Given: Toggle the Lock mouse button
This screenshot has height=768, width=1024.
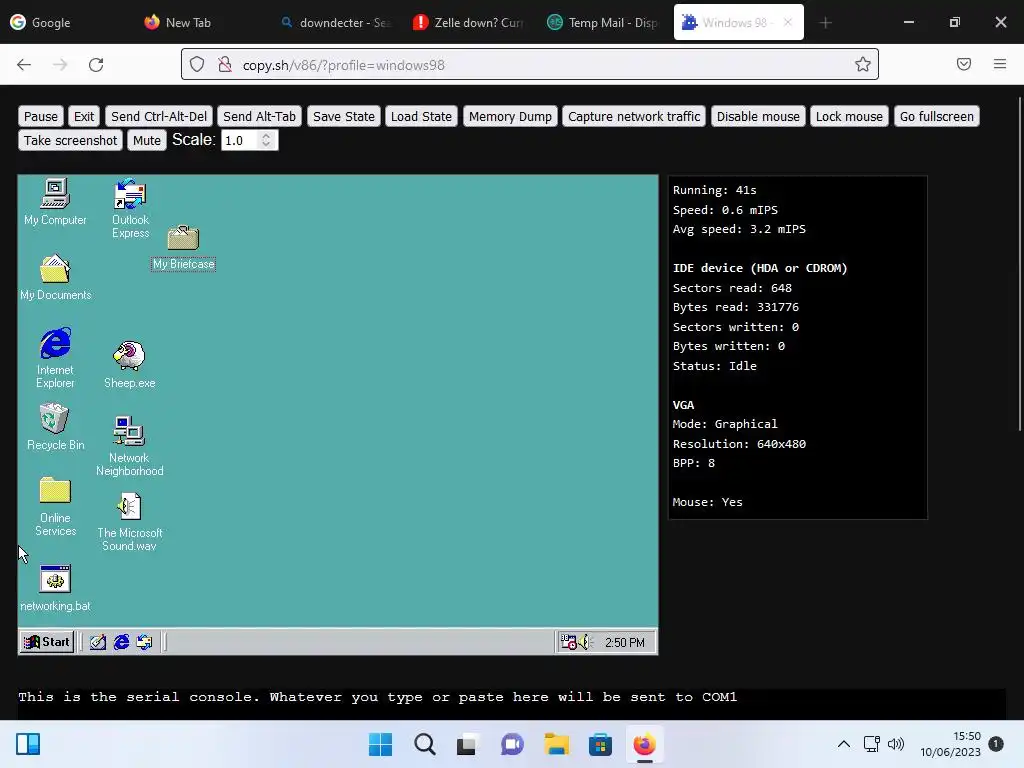Looking at the screenshot, I should click(849, 116).
